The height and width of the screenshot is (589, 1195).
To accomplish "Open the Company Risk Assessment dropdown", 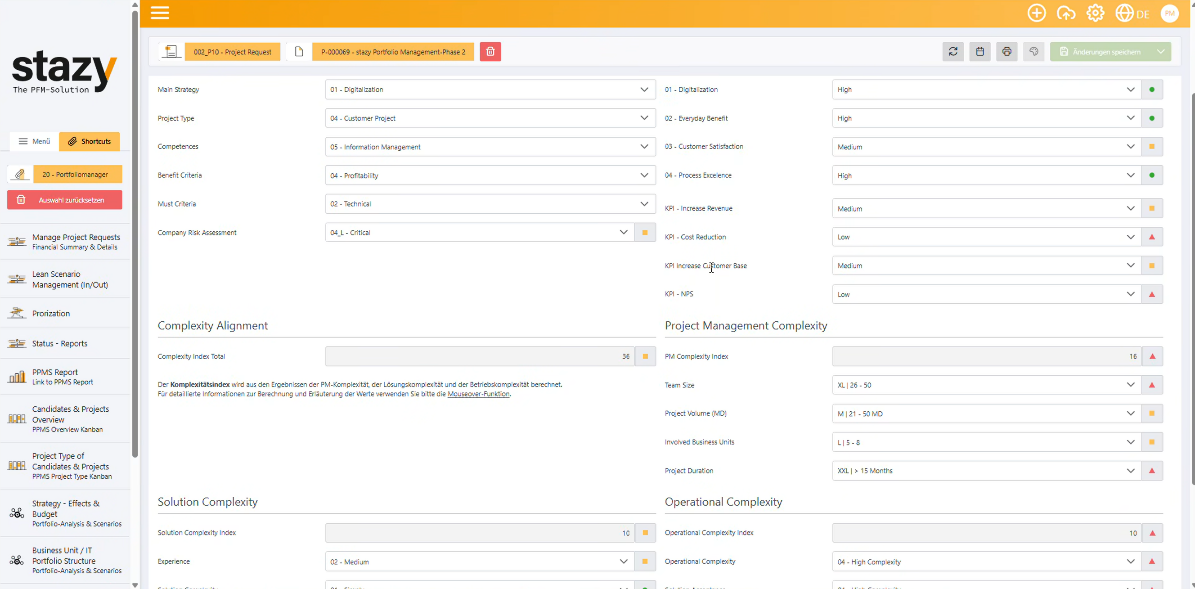I will pos(479,232).
